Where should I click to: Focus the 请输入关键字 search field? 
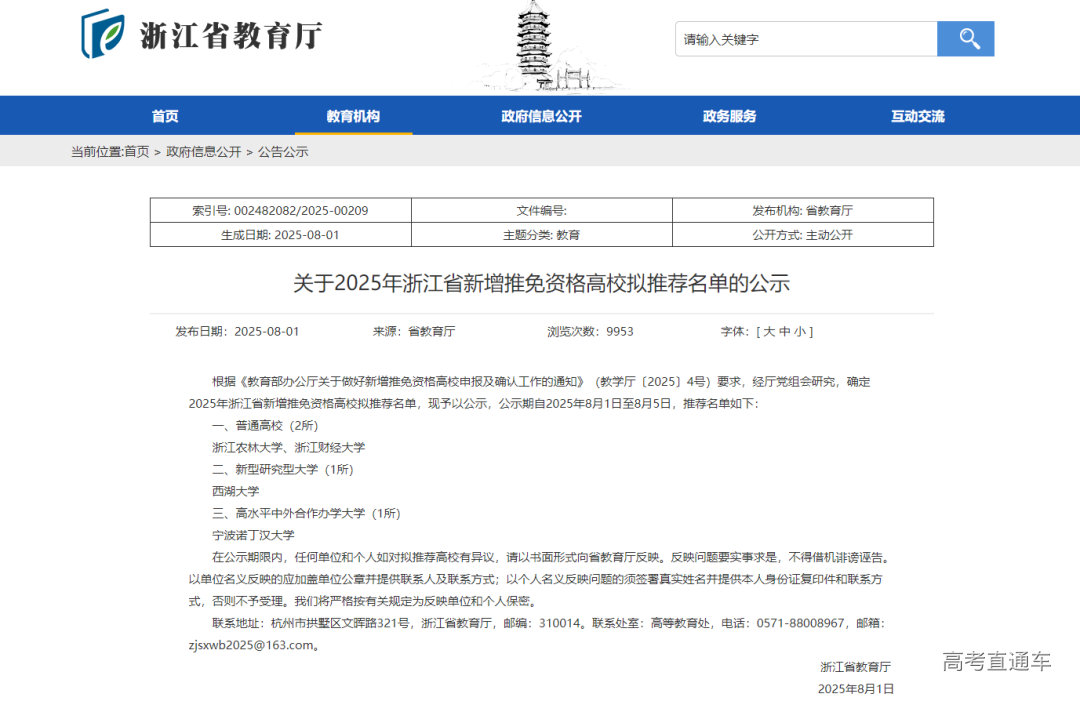[x=806, y=39]
